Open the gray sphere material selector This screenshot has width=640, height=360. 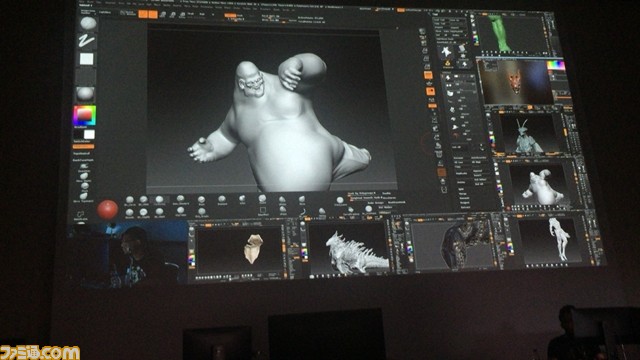tap(85, 94)
